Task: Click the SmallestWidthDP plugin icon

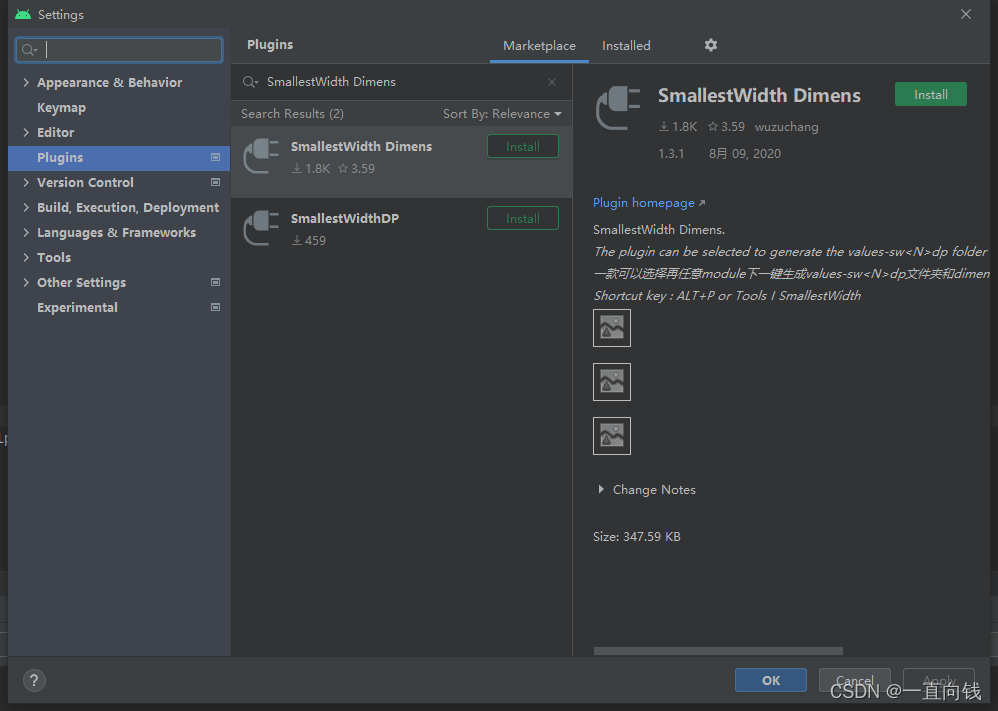Action: [x=261, y=227]
